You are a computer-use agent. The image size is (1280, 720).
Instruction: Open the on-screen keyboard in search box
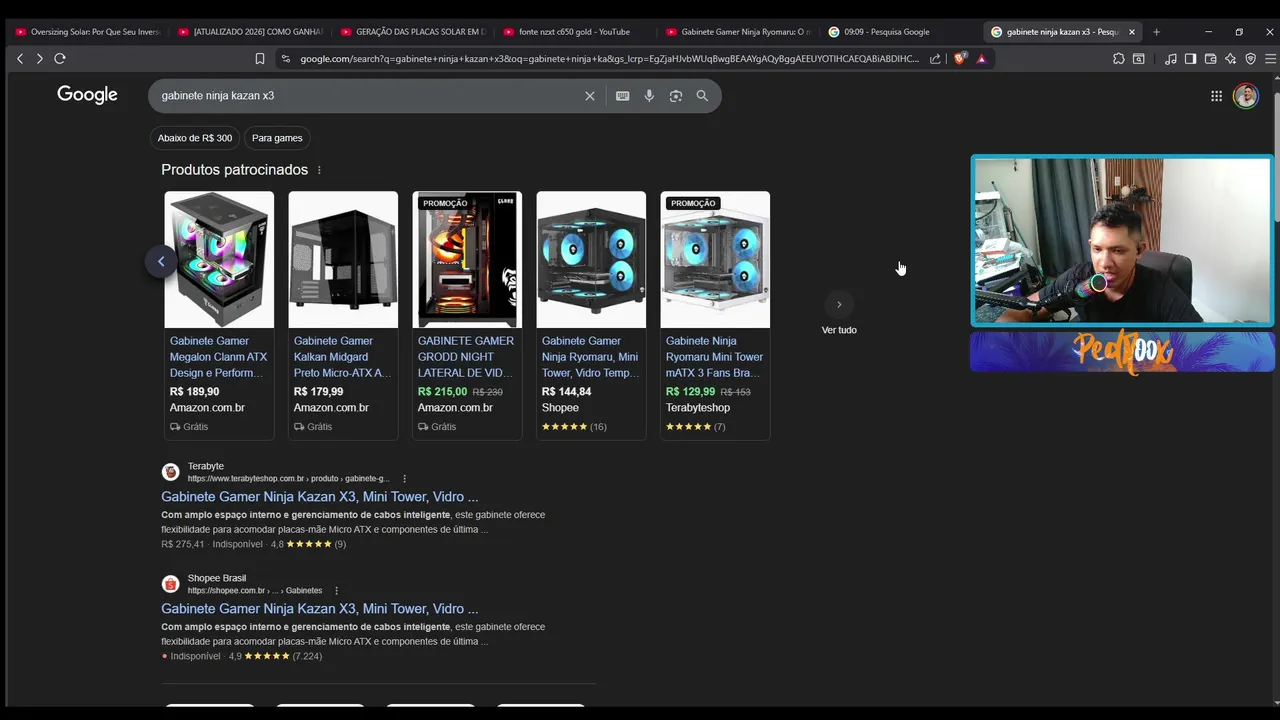pyautogui.click(x=622, y=96)
